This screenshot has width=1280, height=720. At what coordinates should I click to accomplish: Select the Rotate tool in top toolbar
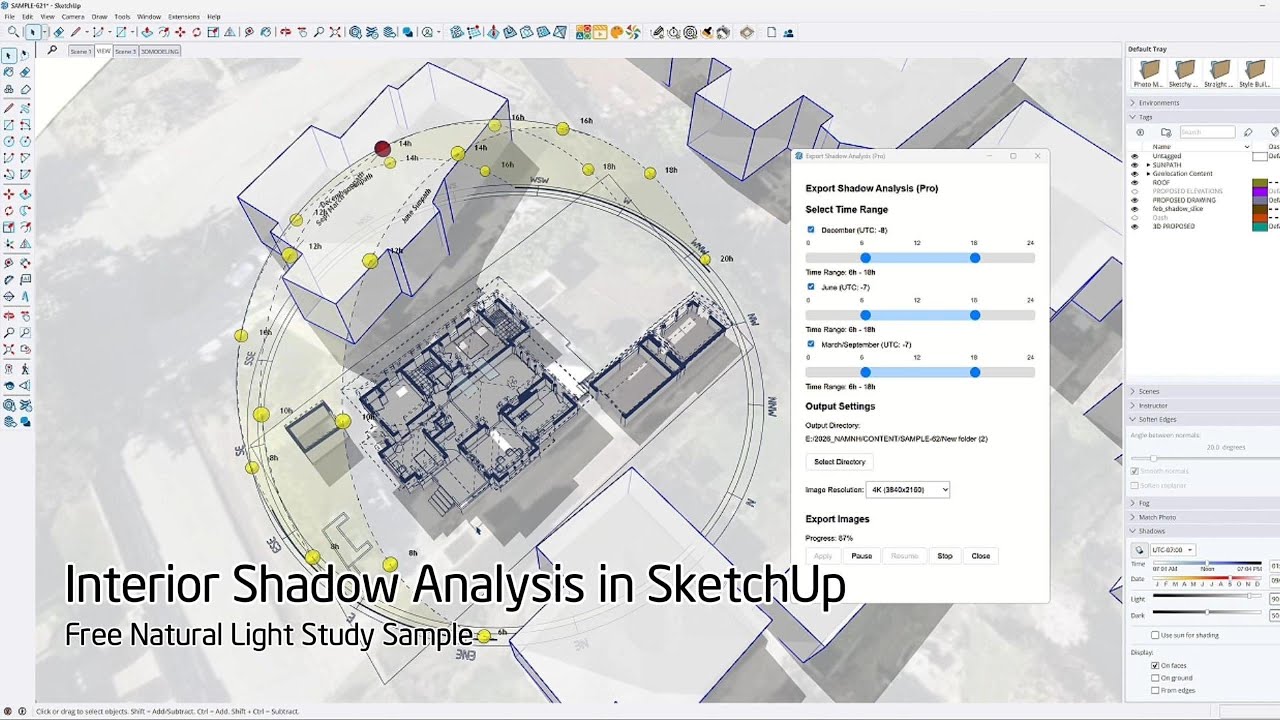click(197, 32)
